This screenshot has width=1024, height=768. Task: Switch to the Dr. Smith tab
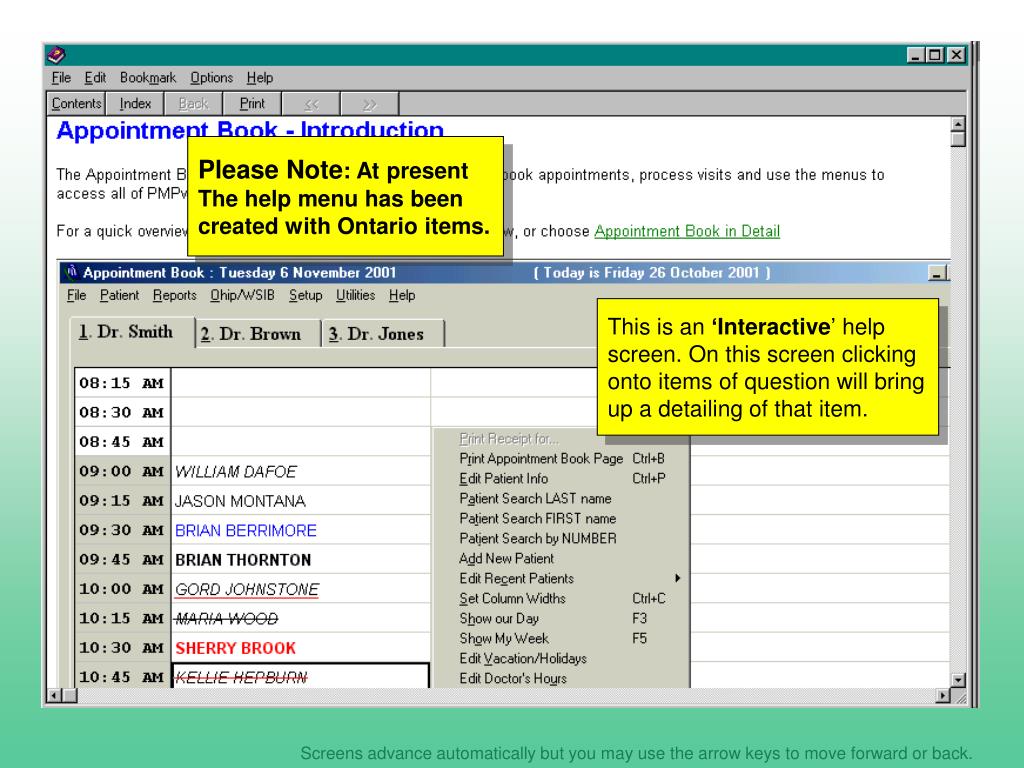point(132,332)
